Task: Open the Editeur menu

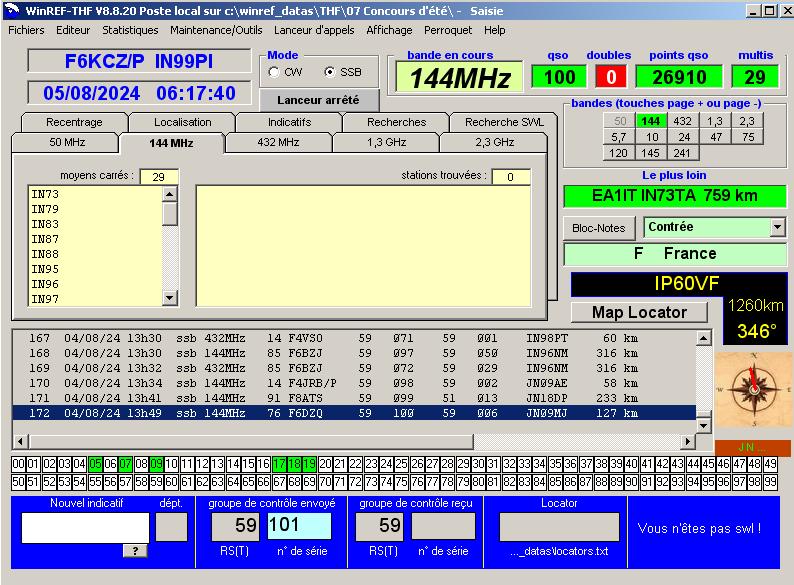Action: point(73,30)
